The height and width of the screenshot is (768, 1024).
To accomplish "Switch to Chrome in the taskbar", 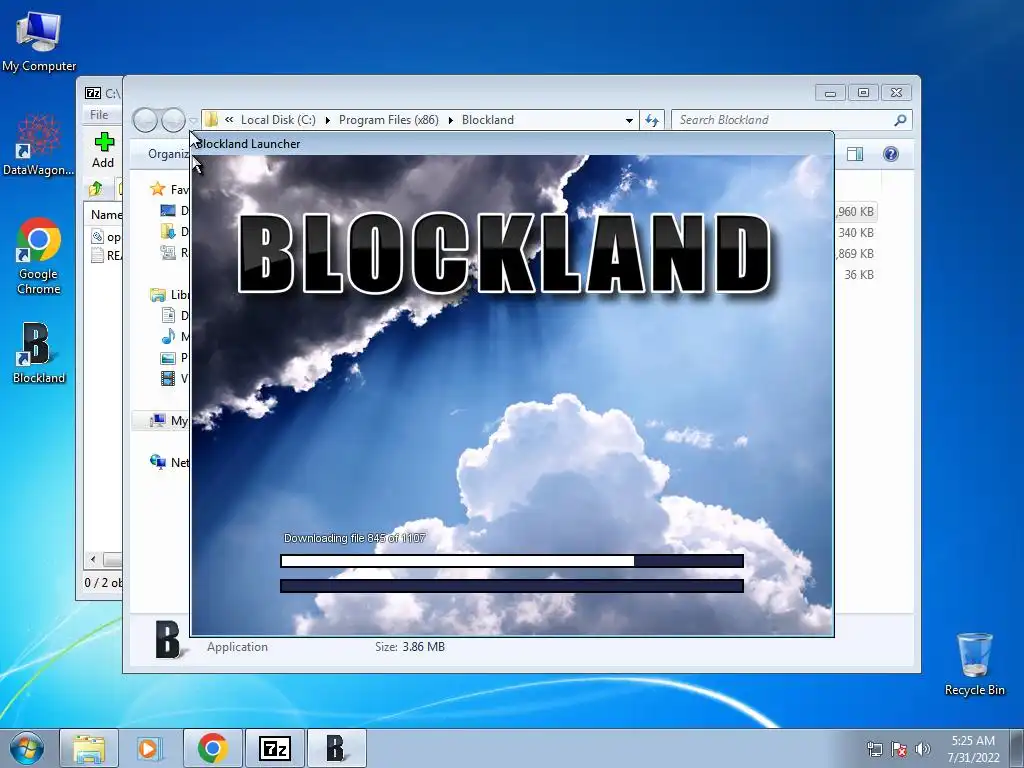I will point(212,748).
